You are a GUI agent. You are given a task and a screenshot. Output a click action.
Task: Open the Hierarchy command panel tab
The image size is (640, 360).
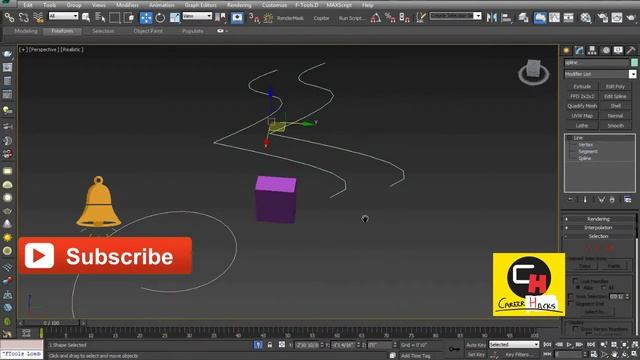(592, 50)
